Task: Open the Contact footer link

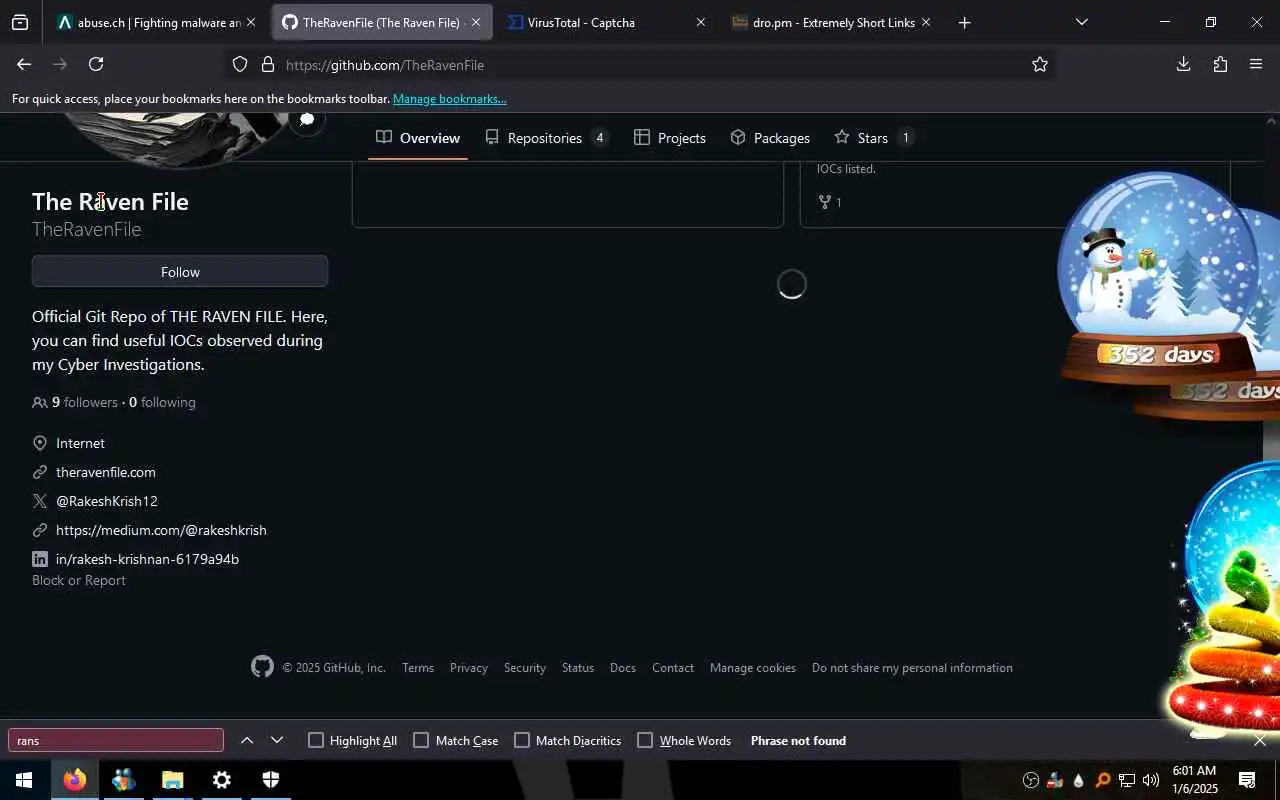Action: [x=673, y=668]
